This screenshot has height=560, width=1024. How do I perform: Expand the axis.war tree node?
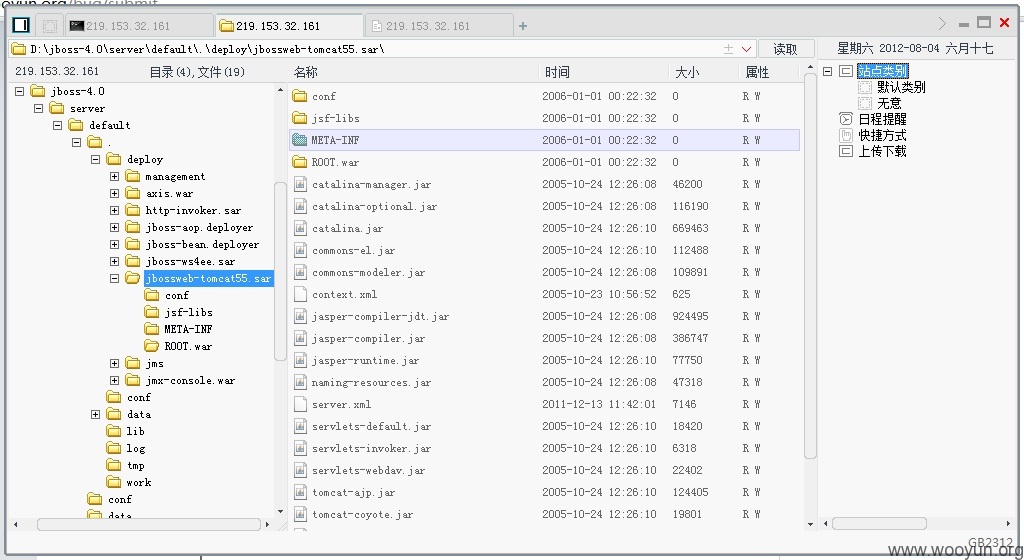[114, 193]
